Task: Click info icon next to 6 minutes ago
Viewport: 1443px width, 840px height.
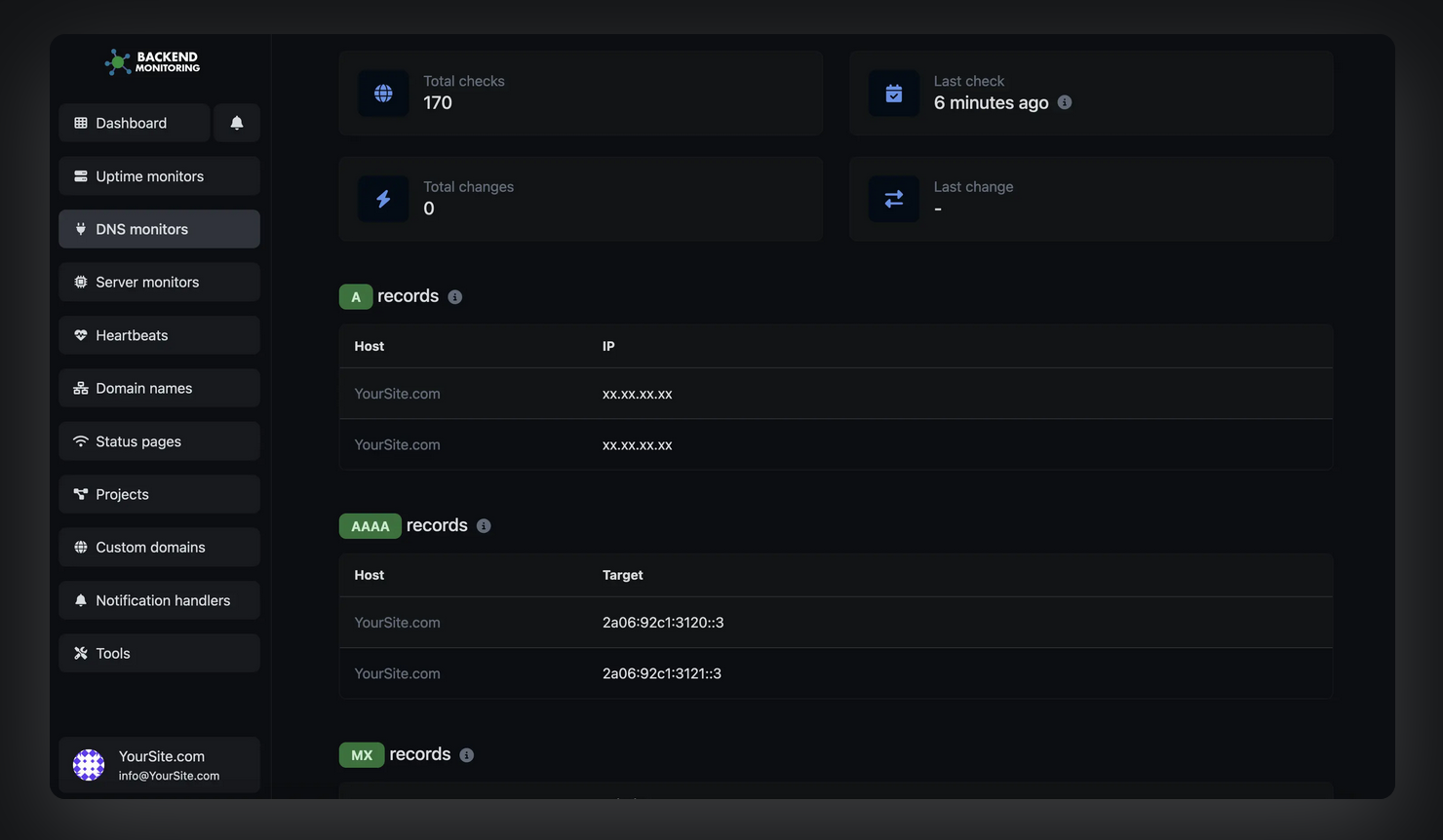Action: click(1065, 102)
